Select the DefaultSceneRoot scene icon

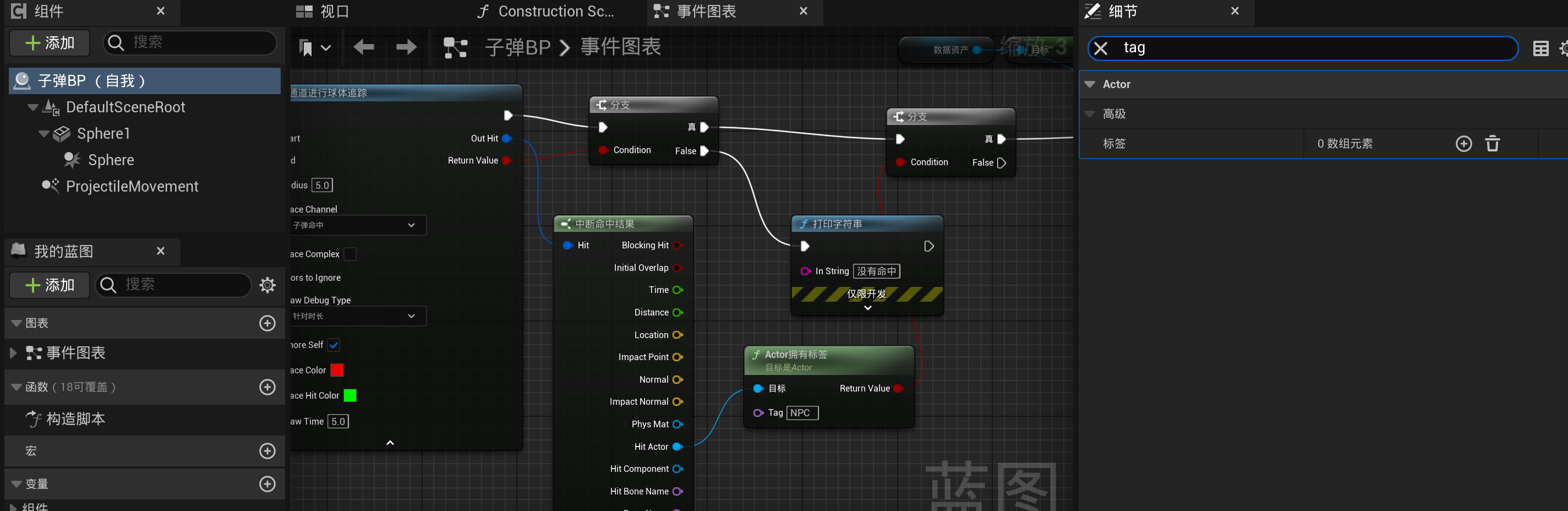click(x=51, y=108)
